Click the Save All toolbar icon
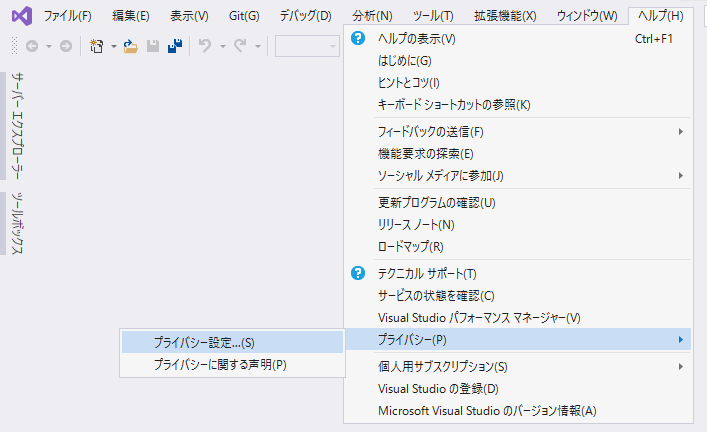The height and width of the screenshot is (432, 707). pyautogui.click(x=174, y=46)
